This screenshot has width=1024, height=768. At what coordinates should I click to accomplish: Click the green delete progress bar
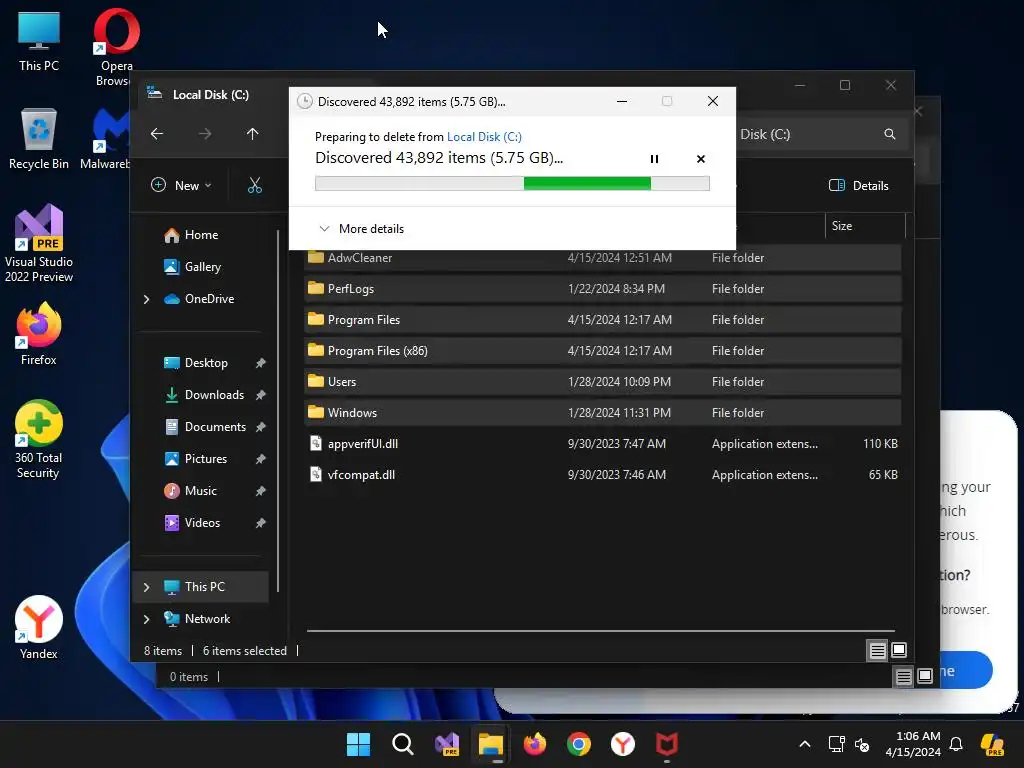pos(512,184)
